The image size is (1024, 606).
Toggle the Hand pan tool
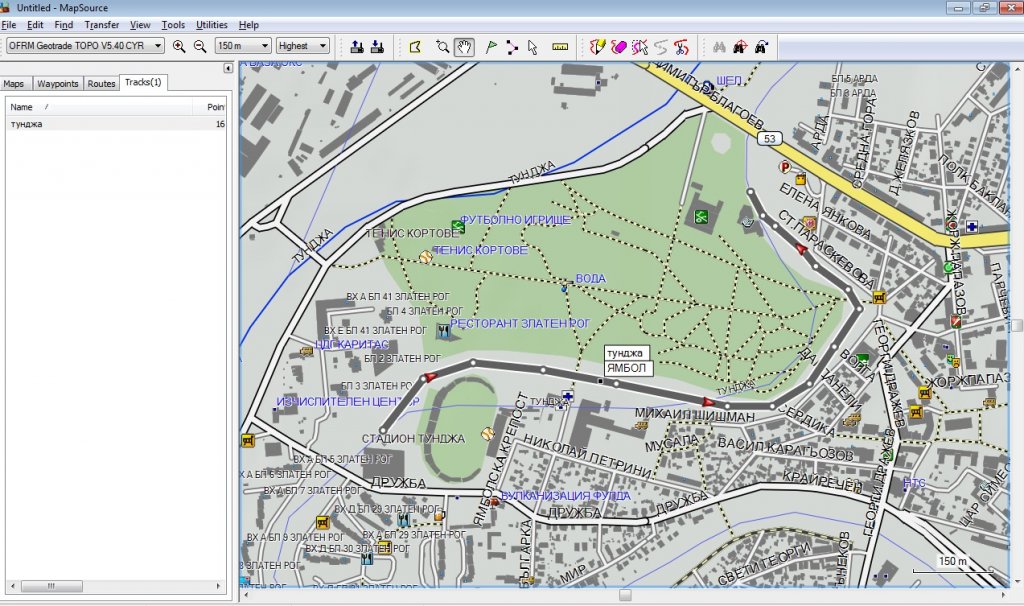pos(464,46)
